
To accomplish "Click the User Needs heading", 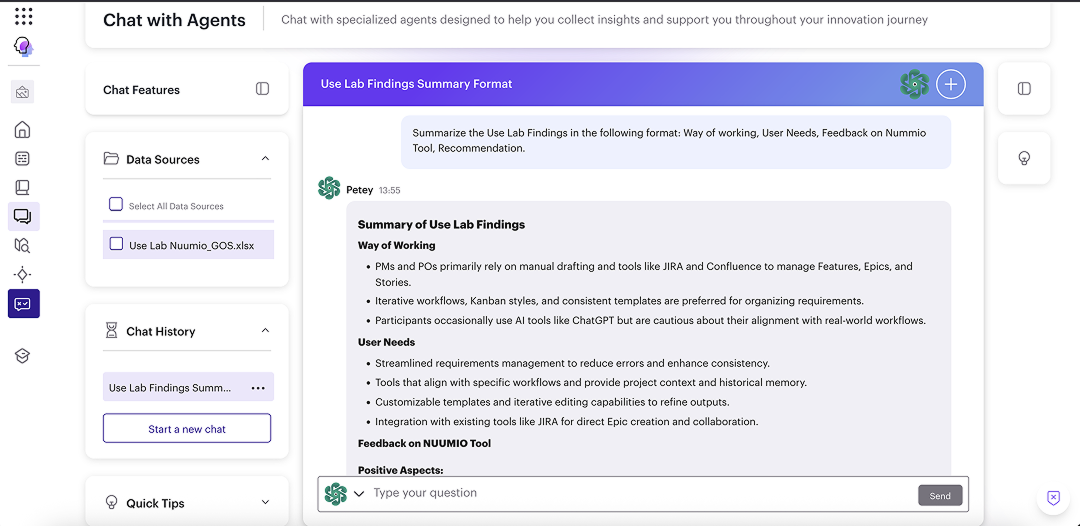I will (x=386, y=341).
